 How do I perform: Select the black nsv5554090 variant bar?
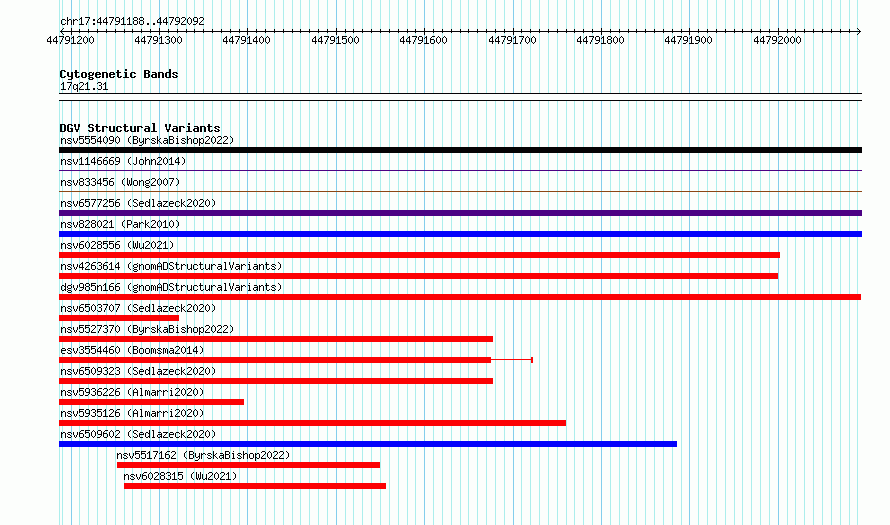tap(460, 150)
